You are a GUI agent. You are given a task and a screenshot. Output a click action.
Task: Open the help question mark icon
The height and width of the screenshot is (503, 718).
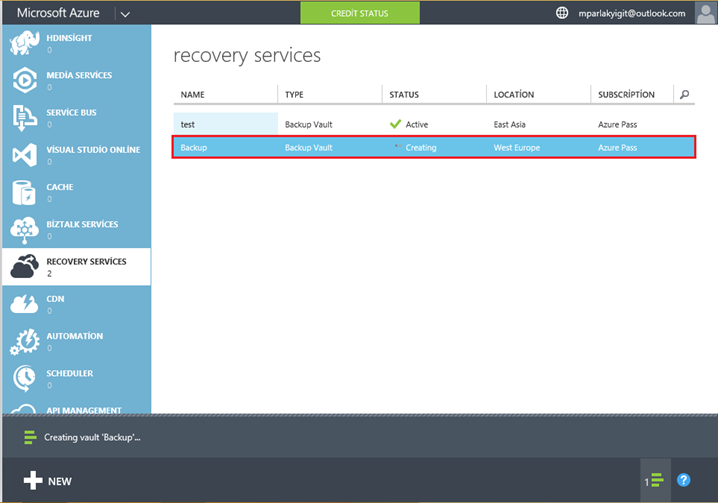(684, 480)
